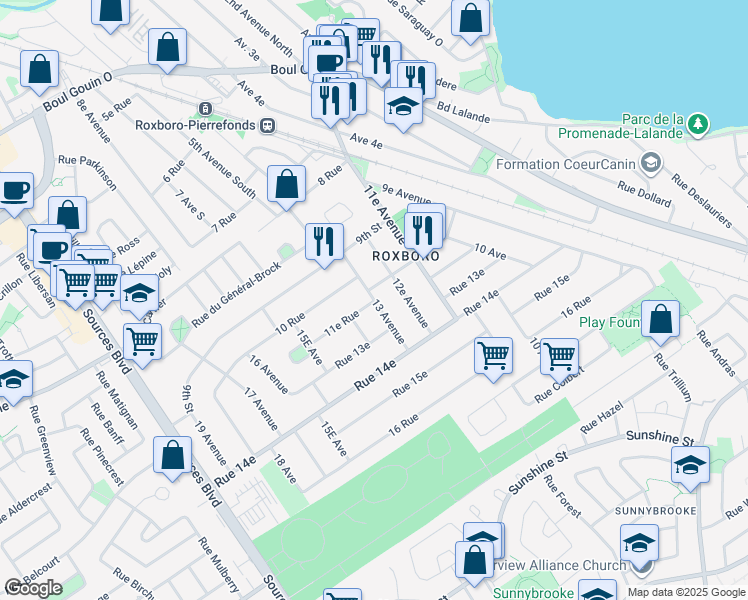Select the grocery cart marker beside Sources Blvd
This screenshot has width=748, height=600.
[142, 342]
